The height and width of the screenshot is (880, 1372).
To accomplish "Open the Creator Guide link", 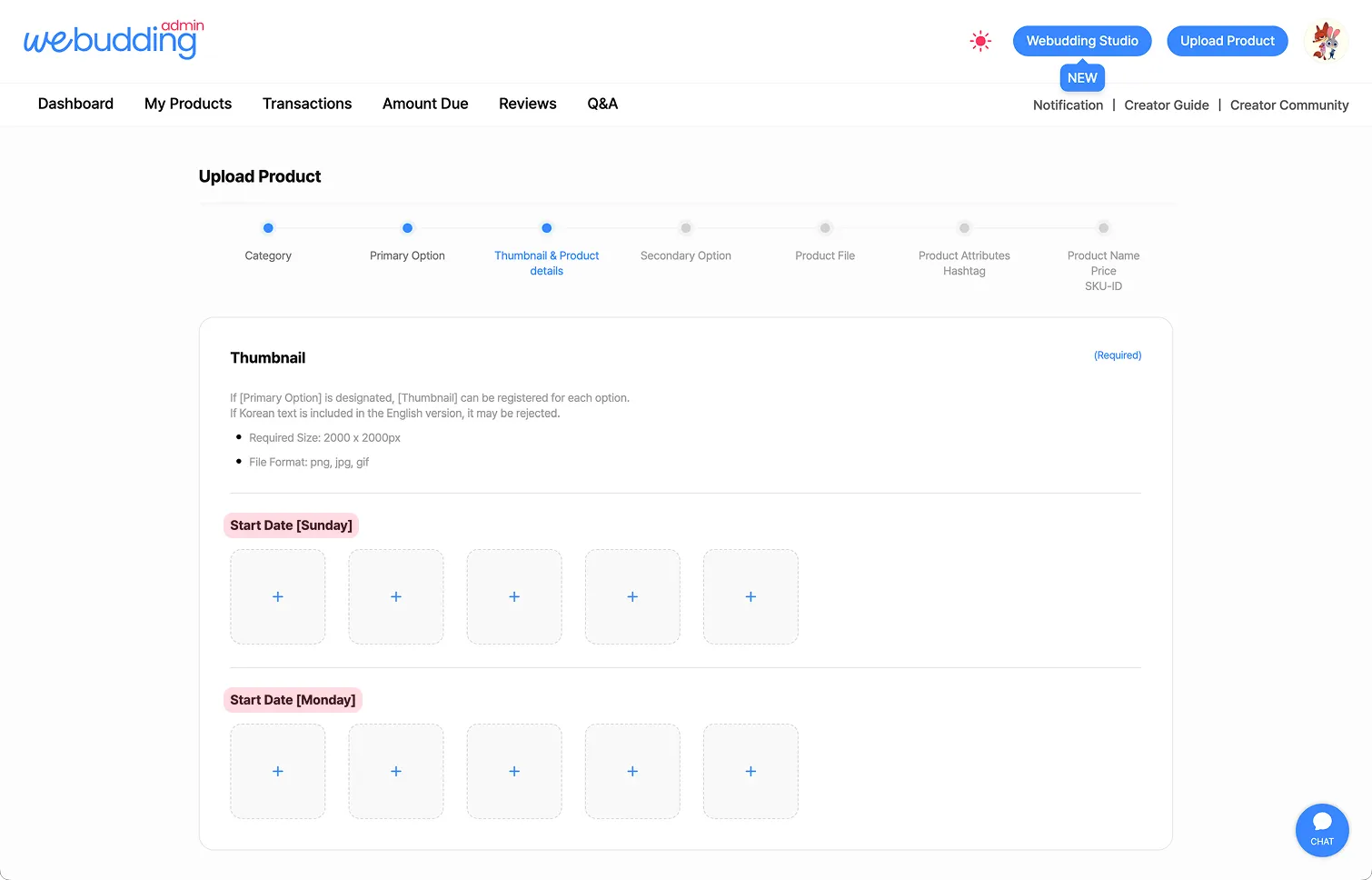I will (1167, 105).
